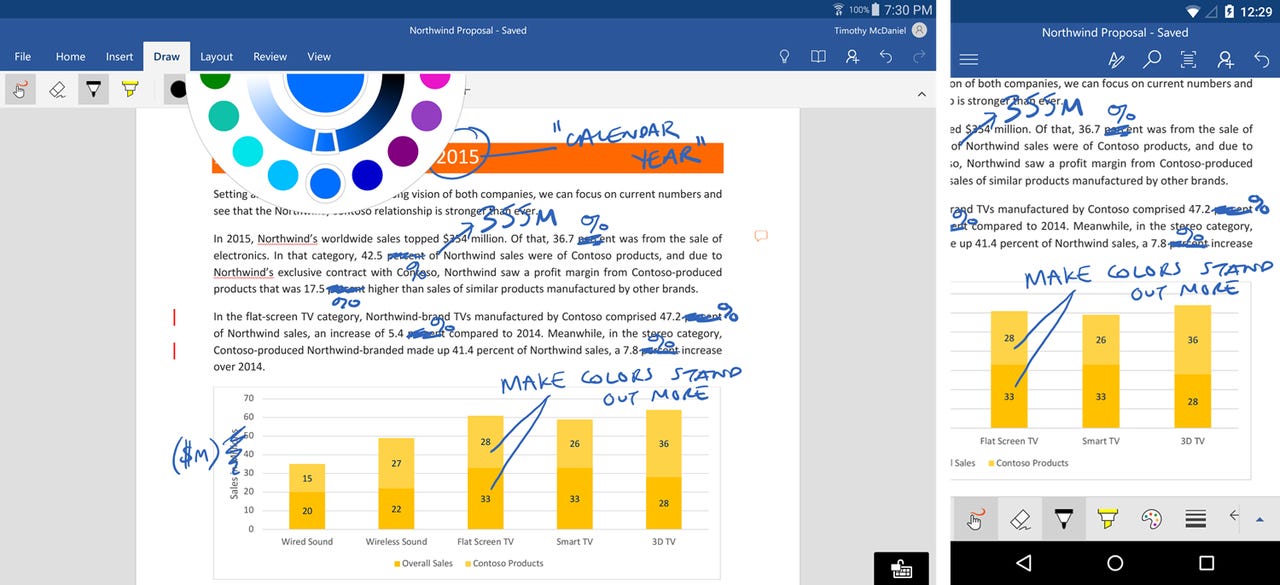Open the Review tab
Image resolution: width=1280 pixels, height=585 pixels.
[269, 57]
